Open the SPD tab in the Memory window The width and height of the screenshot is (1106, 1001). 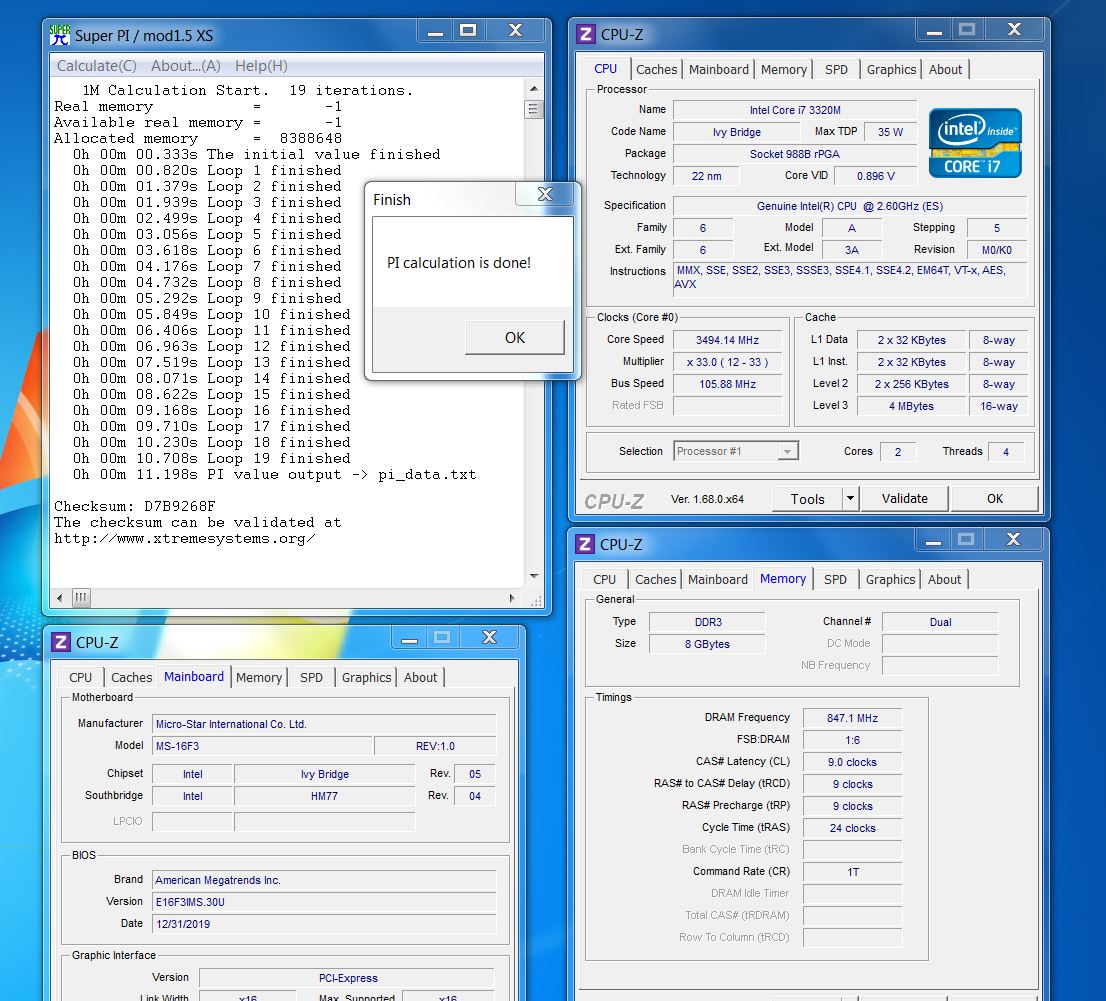(835, 579)
